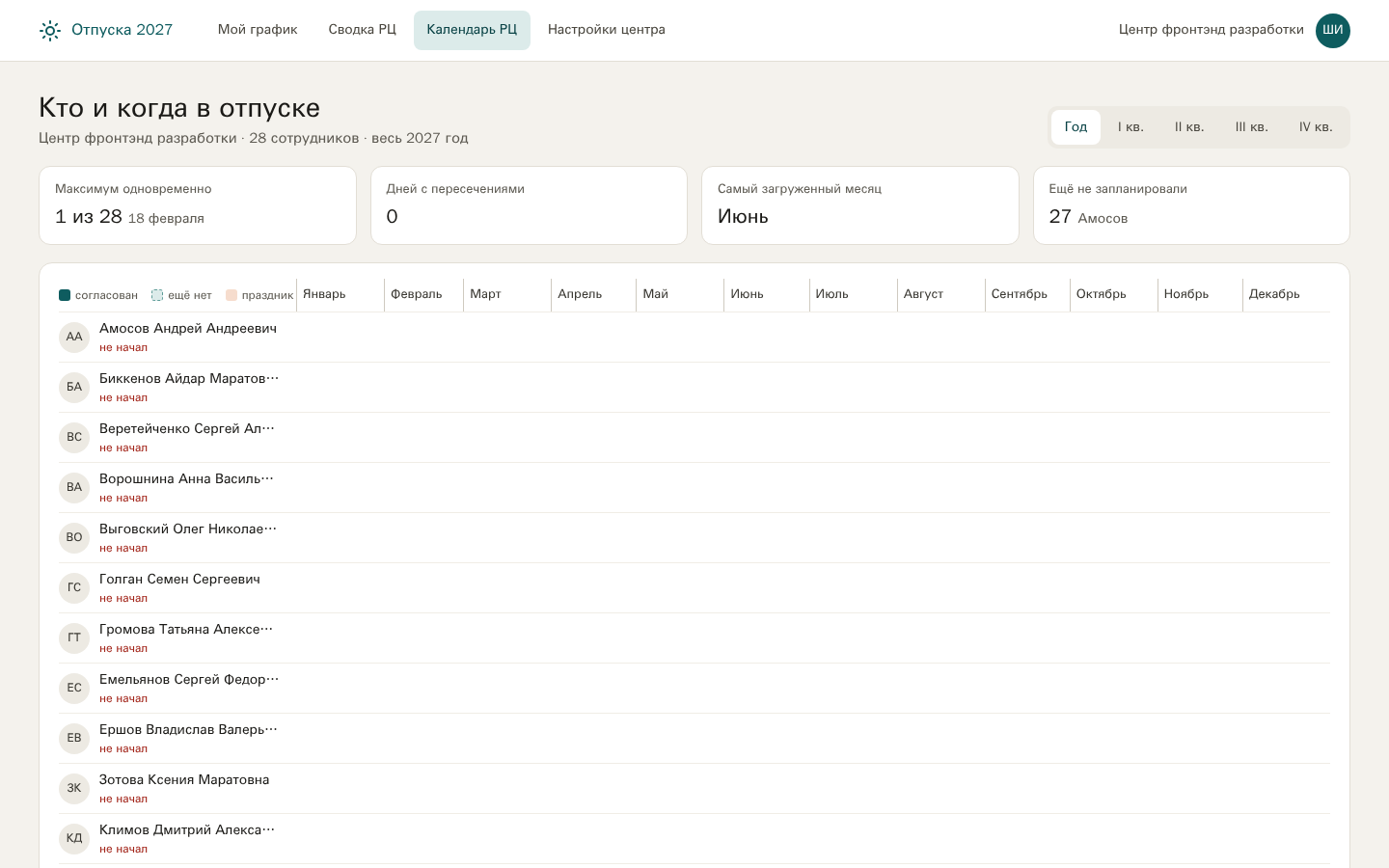Select the Календарь РЦ tab
1389x868 pixels.
point(472,30)
